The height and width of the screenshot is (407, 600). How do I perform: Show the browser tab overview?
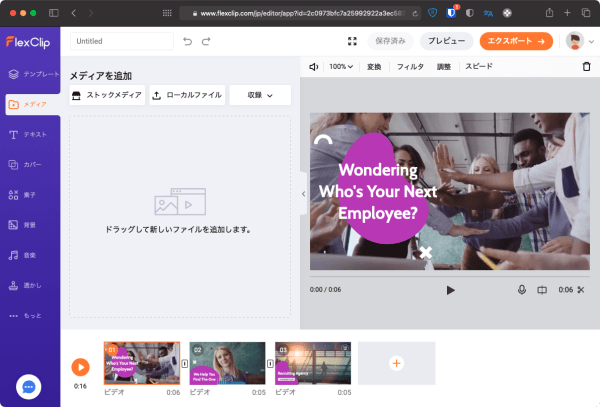click(x=586, y=13)
